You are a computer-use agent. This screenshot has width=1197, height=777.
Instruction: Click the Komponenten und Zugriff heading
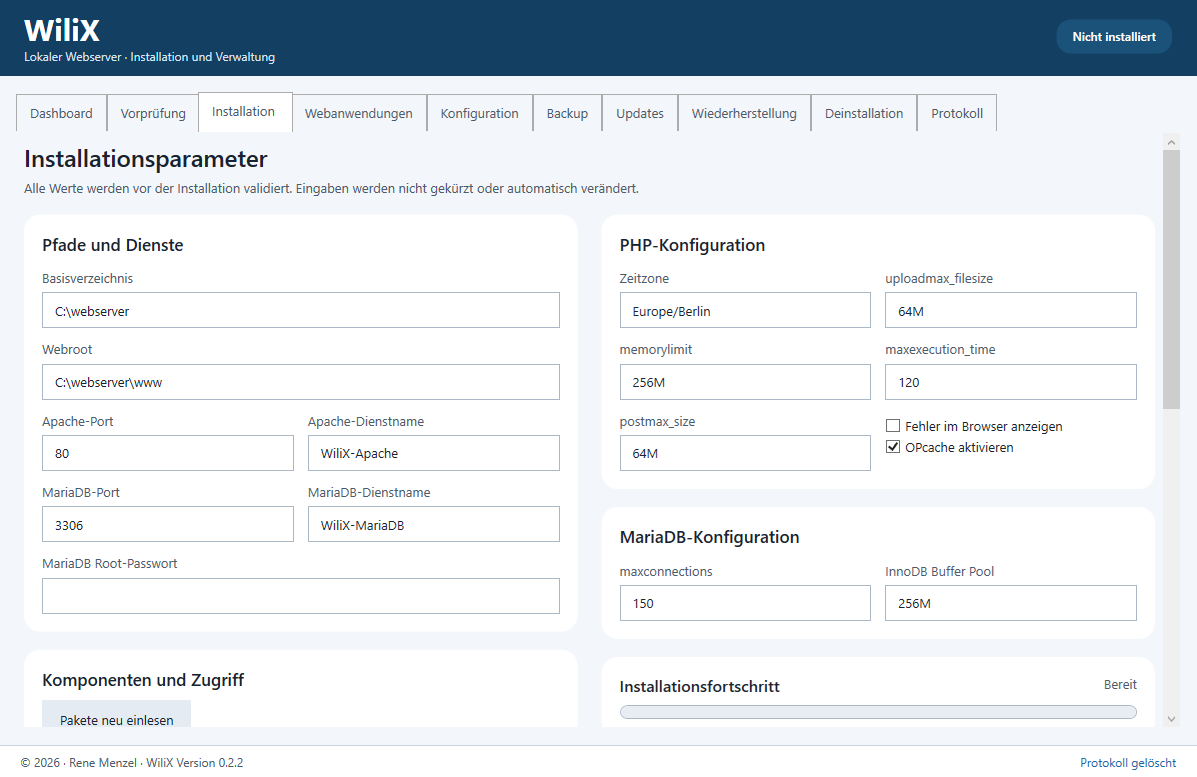143,680
